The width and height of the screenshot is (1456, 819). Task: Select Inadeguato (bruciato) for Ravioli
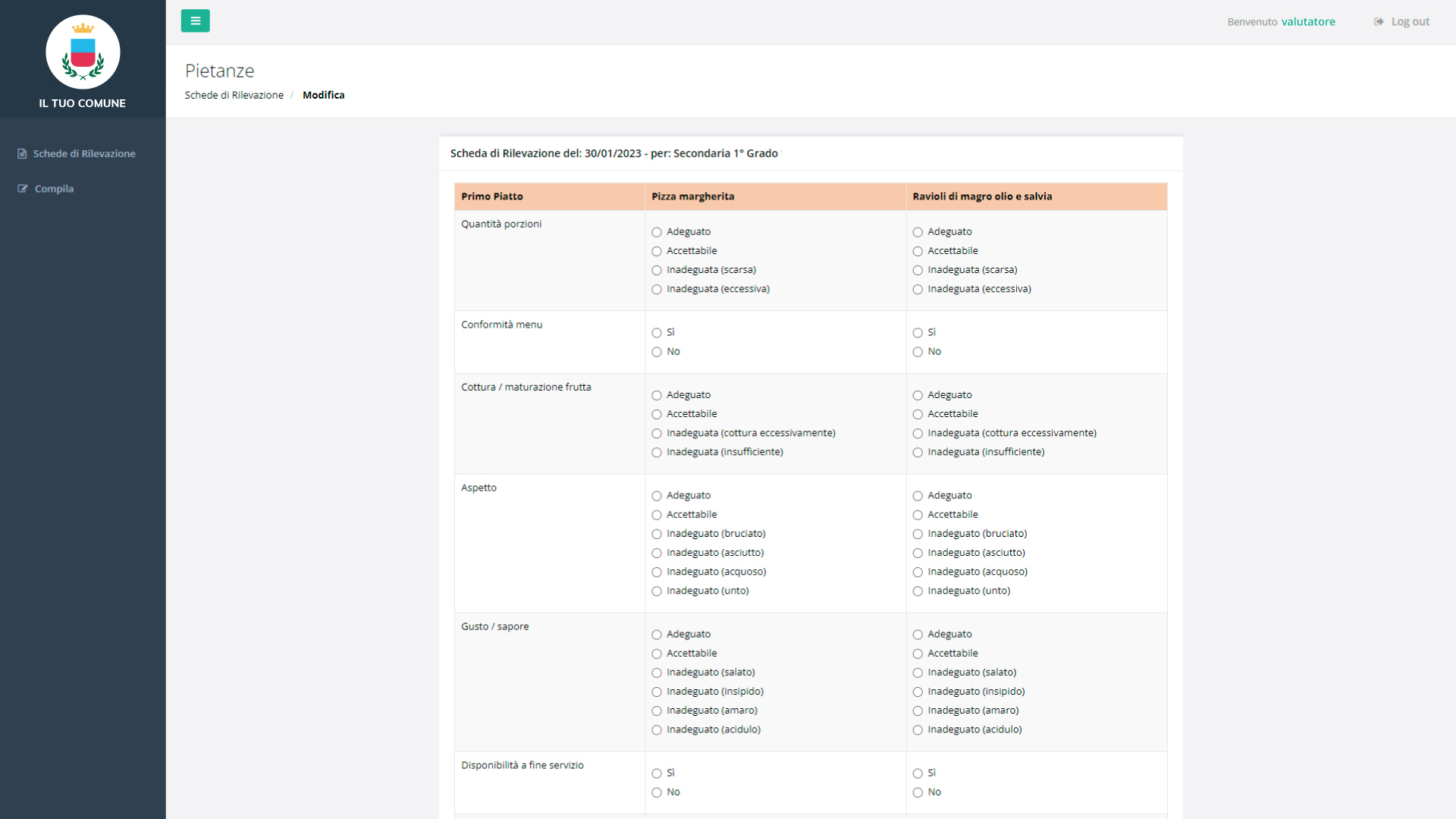918,534
